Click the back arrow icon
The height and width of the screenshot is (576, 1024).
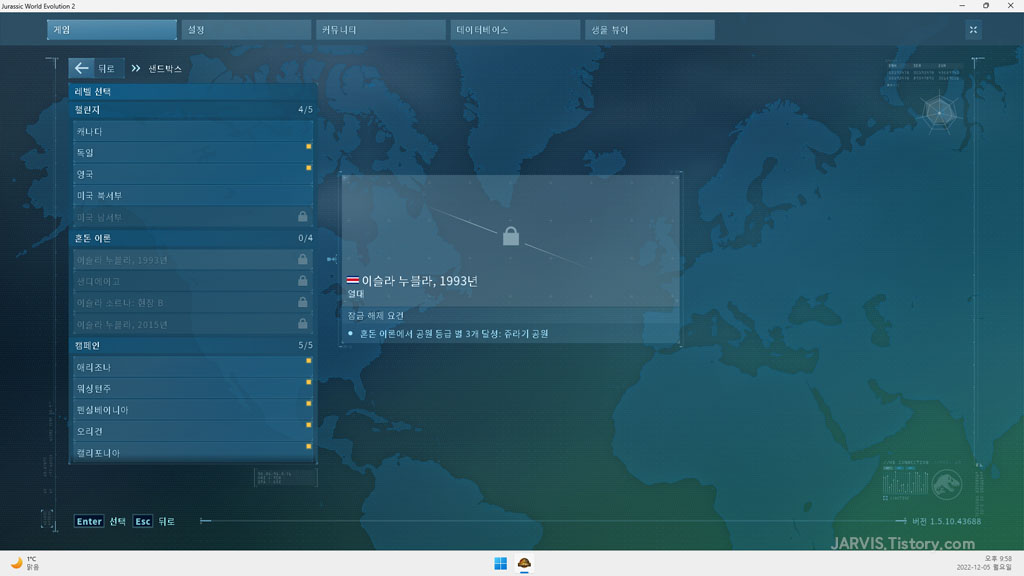click(x=82, y=68)
